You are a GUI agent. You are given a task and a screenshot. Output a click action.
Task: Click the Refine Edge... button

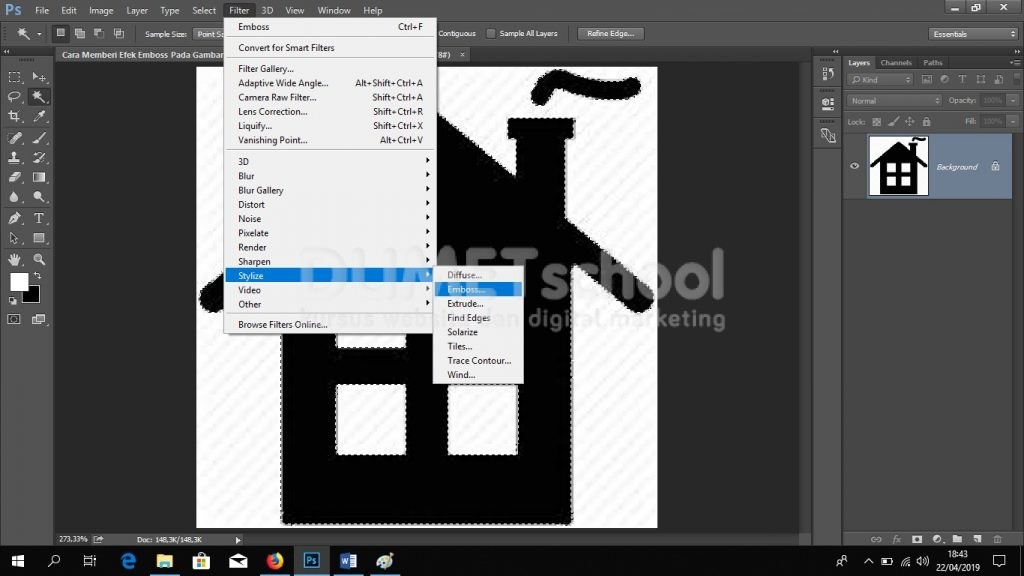(x=611, y=33)
